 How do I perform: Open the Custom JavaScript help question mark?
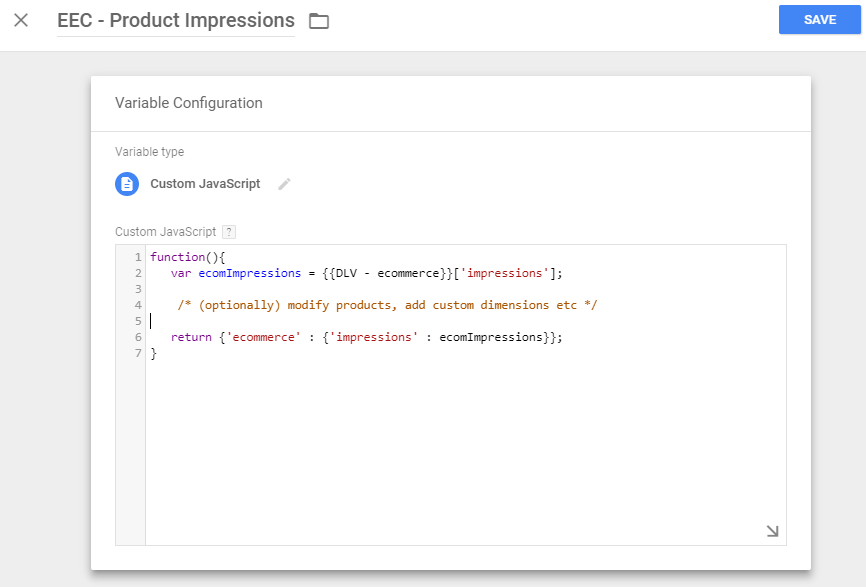pos(229,232)
